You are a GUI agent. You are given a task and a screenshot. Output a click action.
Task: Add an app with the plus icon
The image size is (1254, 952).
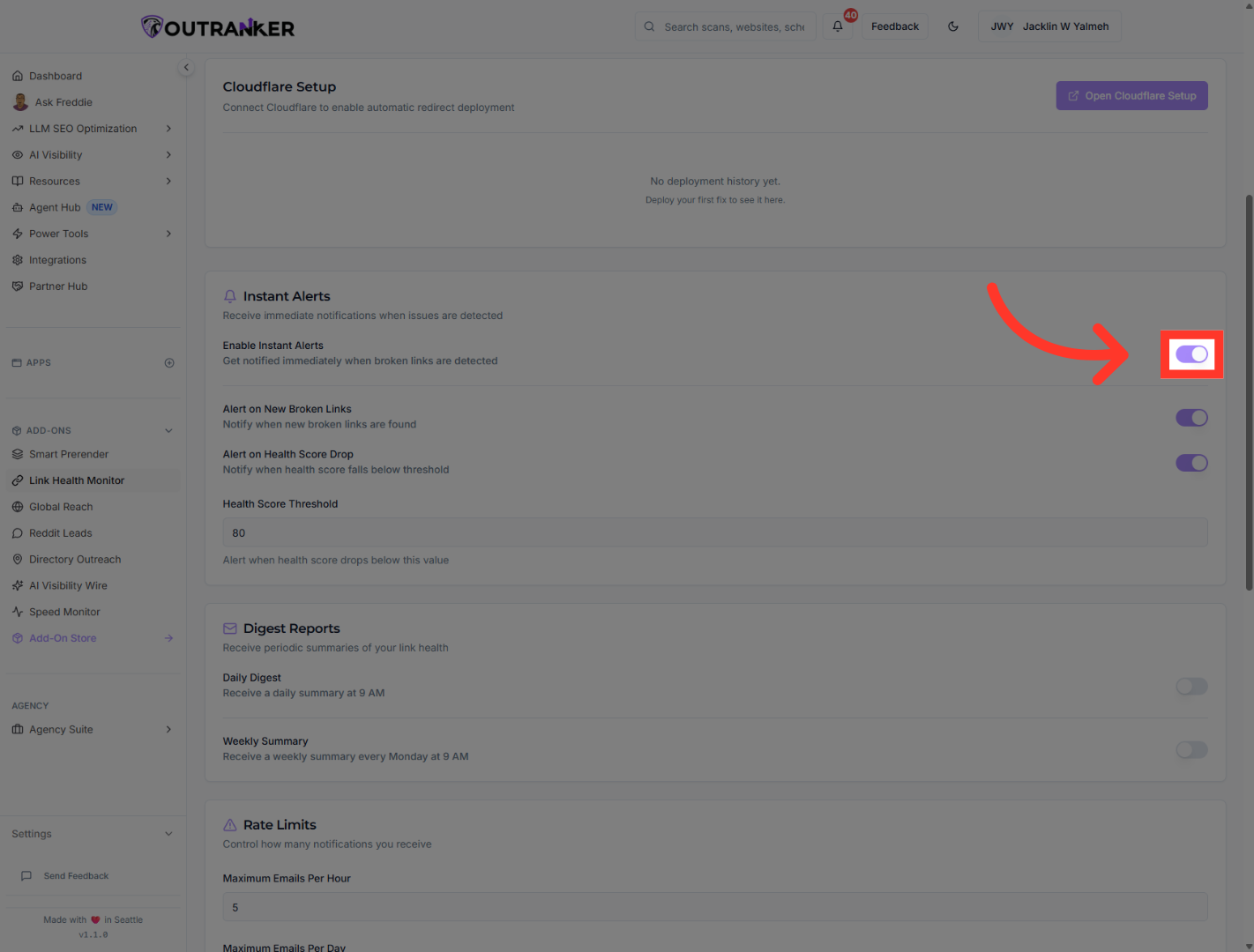[169, 363]
